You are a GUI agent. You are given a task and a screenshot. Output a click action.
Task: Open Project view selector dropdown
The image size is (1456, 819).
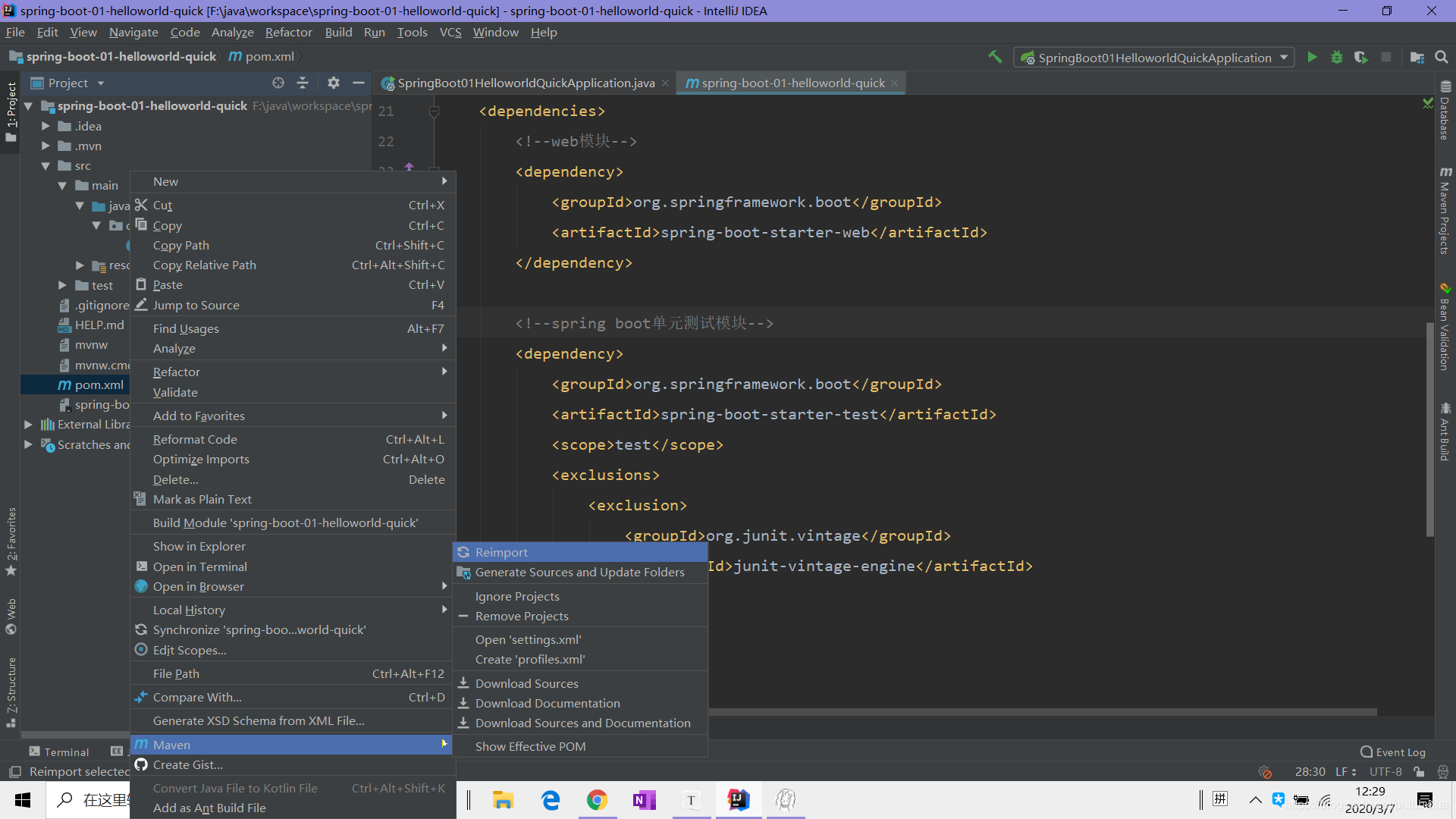pyautogui.click(x=68, y=83)
